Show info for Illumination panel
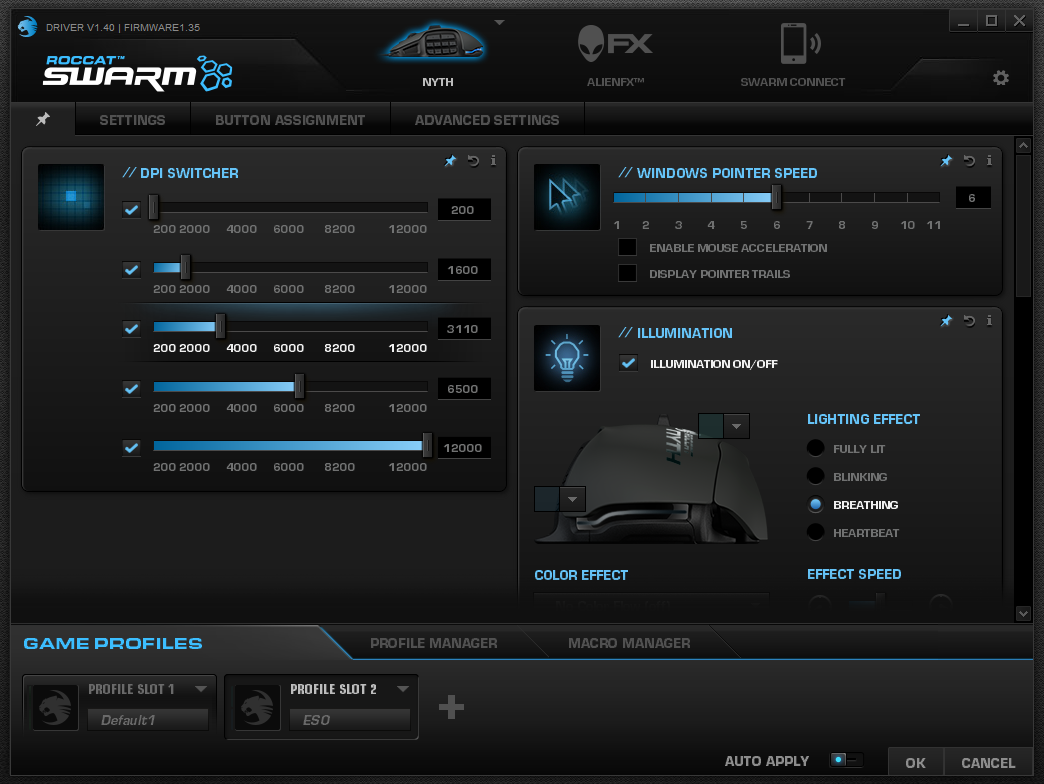Image resolution: width=1044 pixels, height=784 pixels. [x=989, y=321]
